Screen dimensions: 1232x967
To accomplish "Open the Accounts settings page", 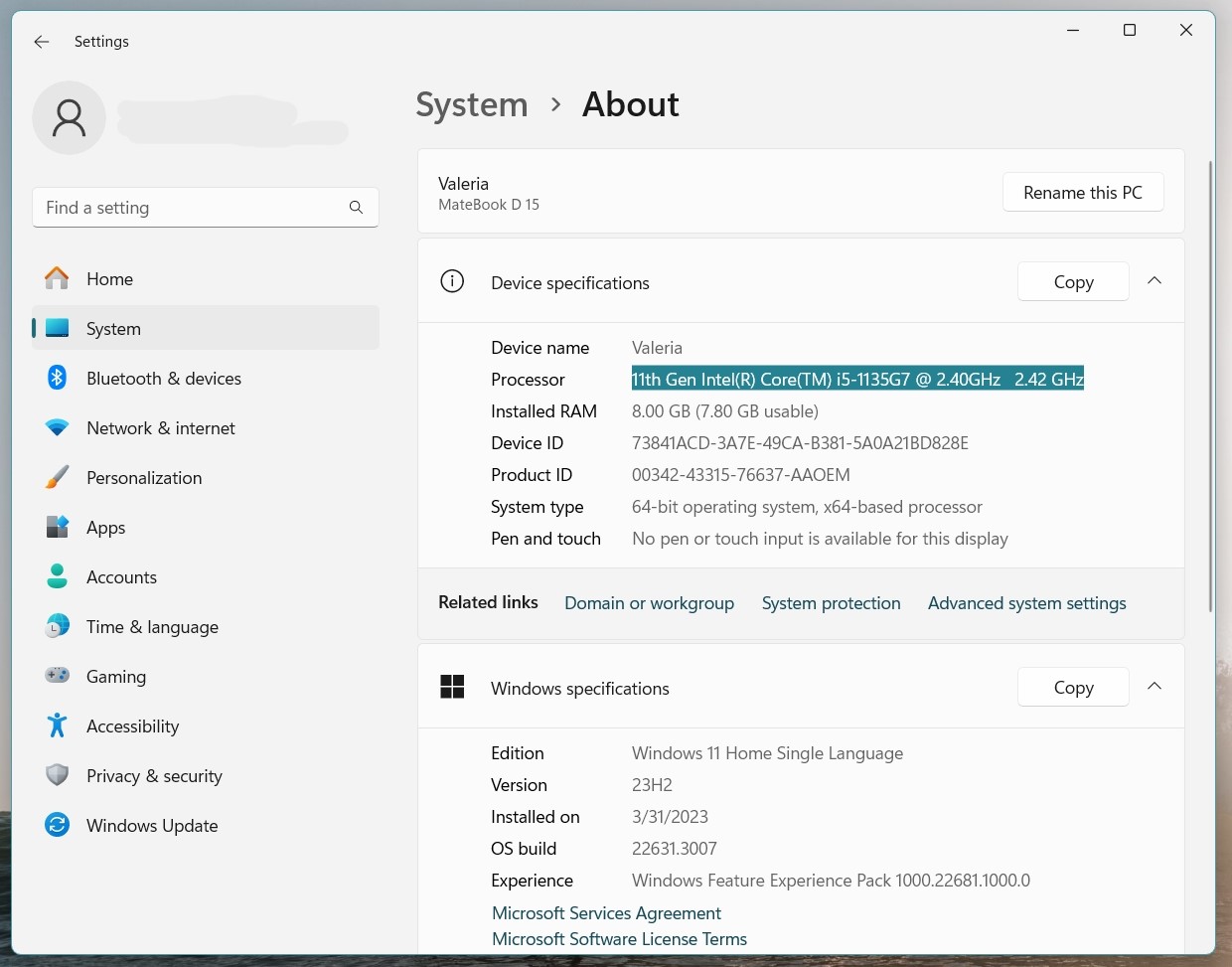I will 121,577.
